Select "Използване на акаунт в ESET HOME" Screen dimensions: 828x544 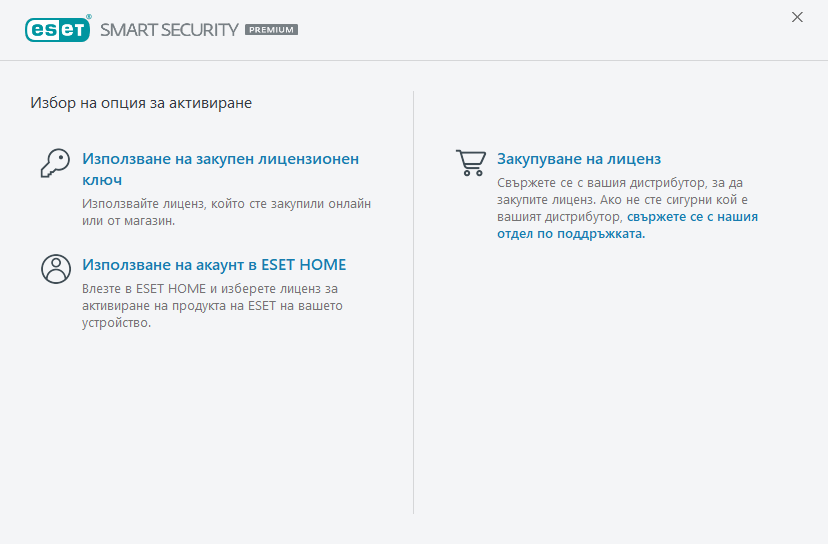(x=214, y=265)
